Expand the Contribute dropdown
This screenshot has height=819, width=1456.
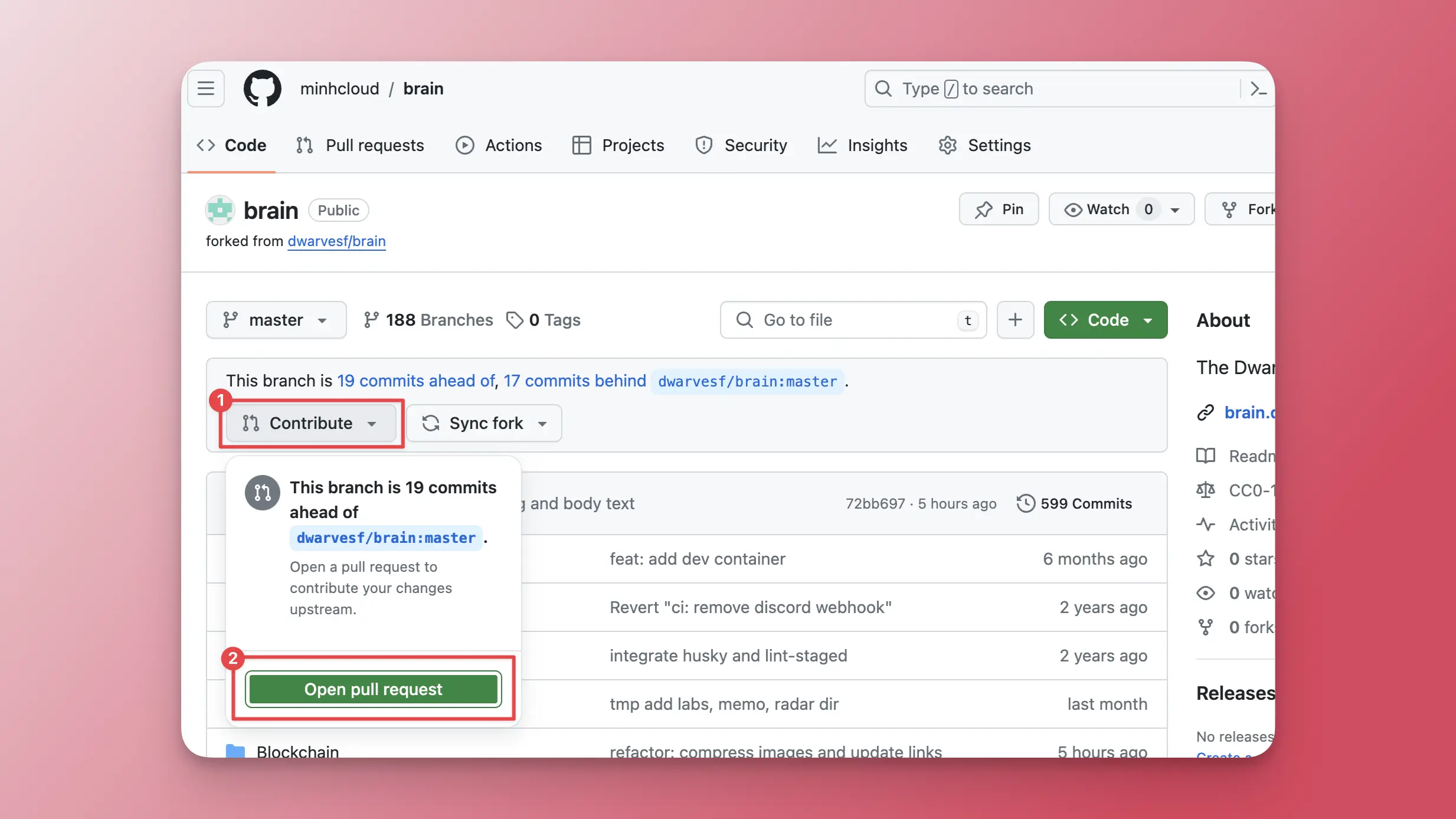coord(311,423)
